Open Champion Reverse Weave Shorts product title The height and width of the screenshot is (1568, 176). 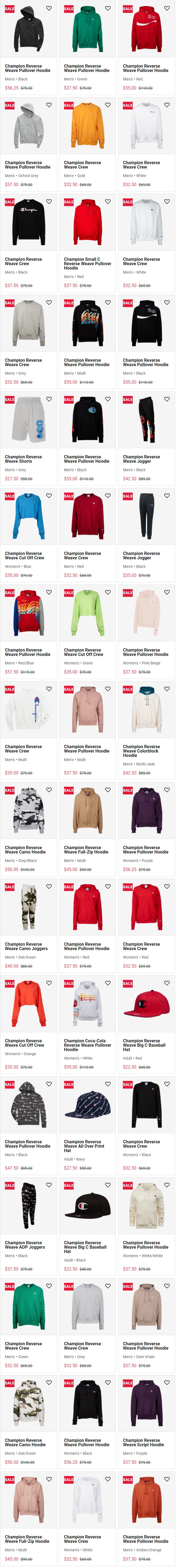pos(23,459)
